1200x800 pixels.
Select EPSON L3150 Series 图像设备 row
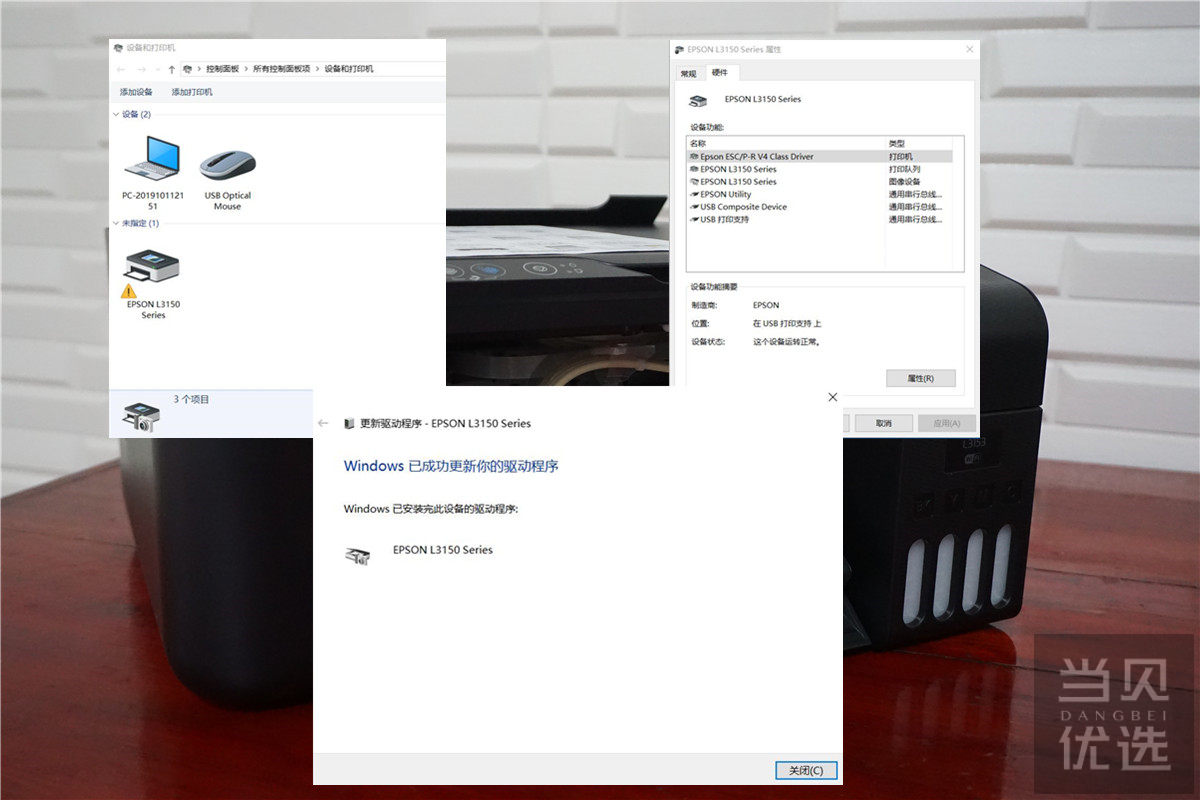pos(820,182)
